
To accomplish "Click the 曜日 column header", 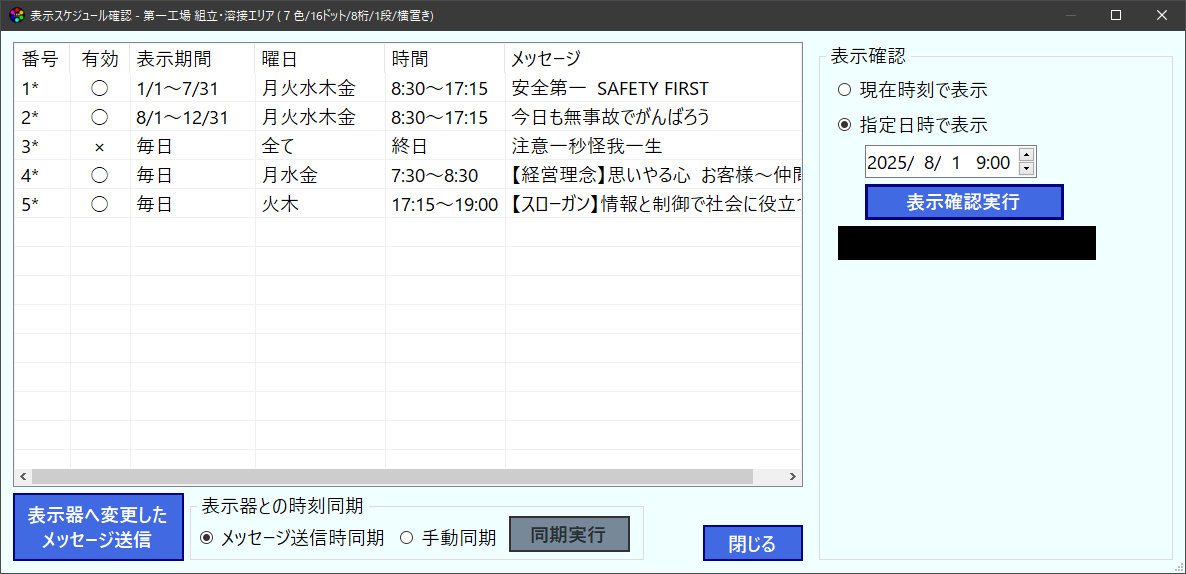I will pos(320,58).
